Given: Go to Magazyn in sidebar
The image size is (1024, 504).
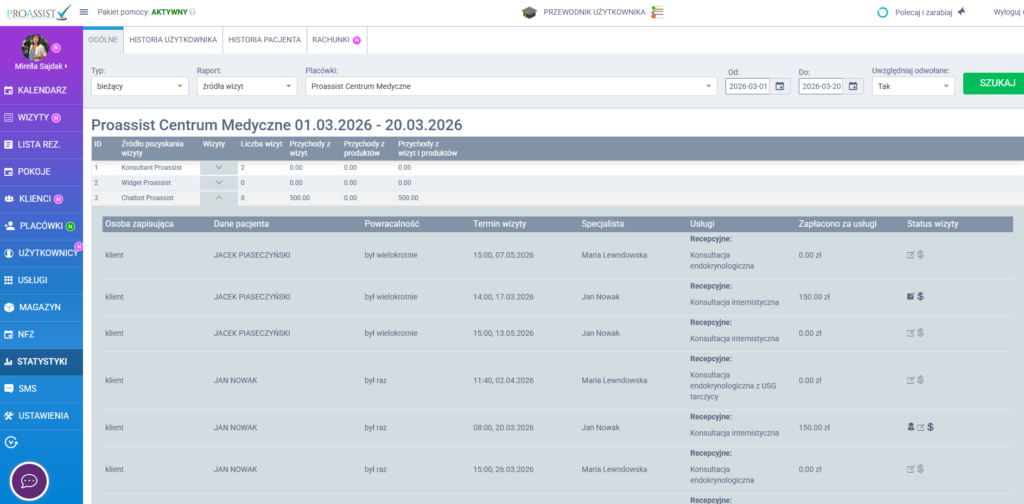Looking at the screenshot, I should (41, 307).
